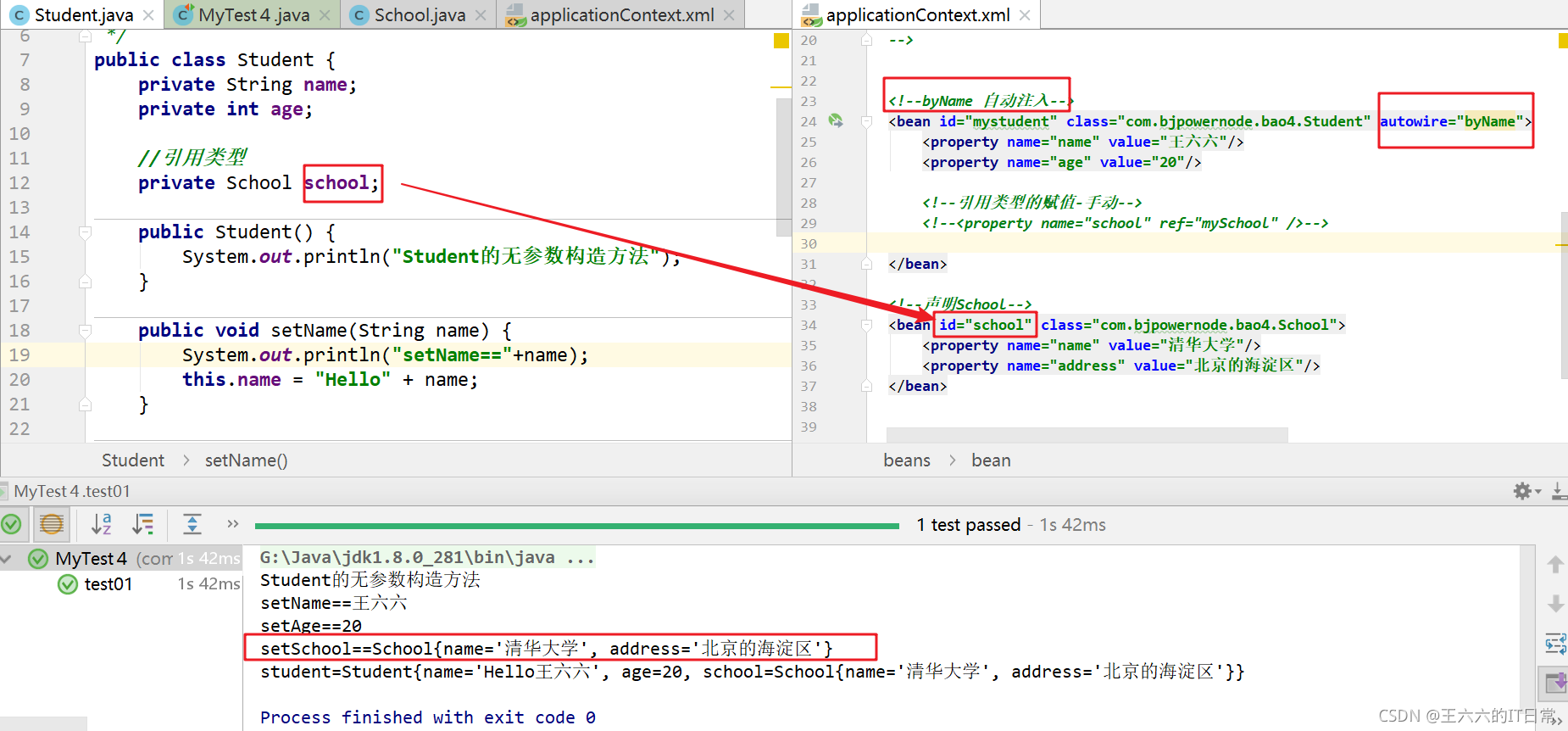
Task: Click 'private String name;' code line
Action: (247, 85)
